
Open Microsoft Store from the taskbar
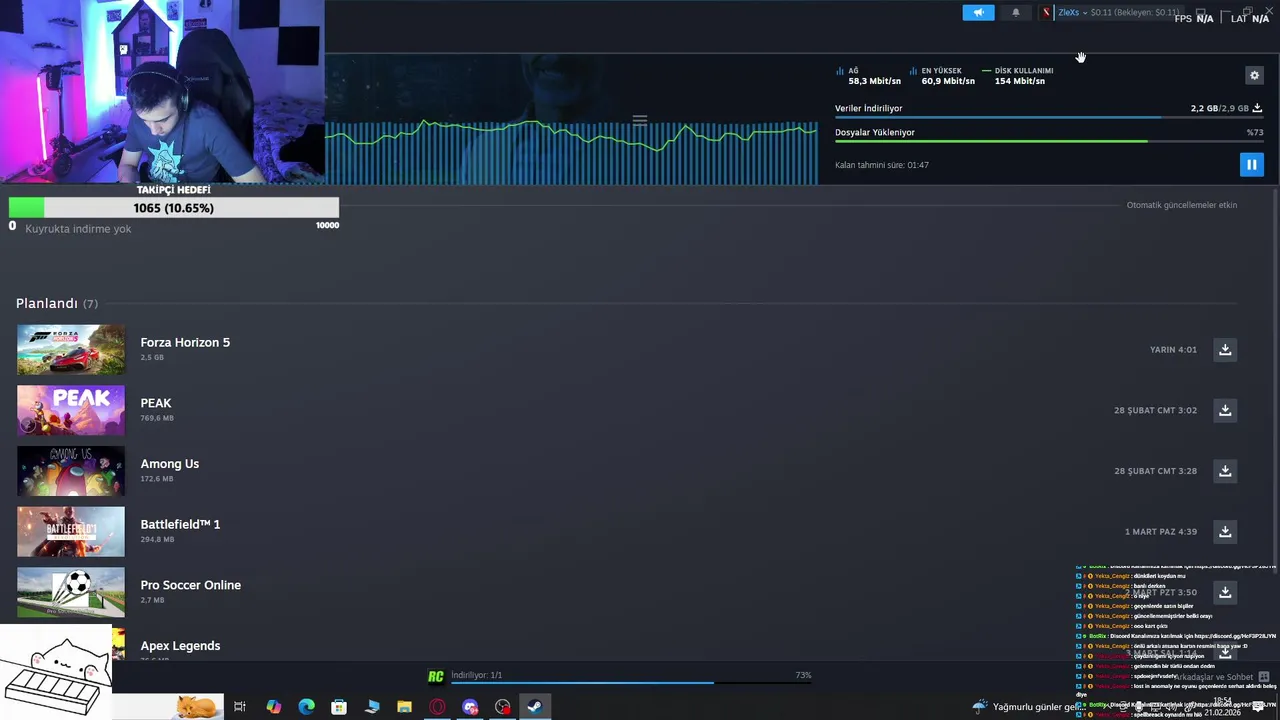(339, 707)
